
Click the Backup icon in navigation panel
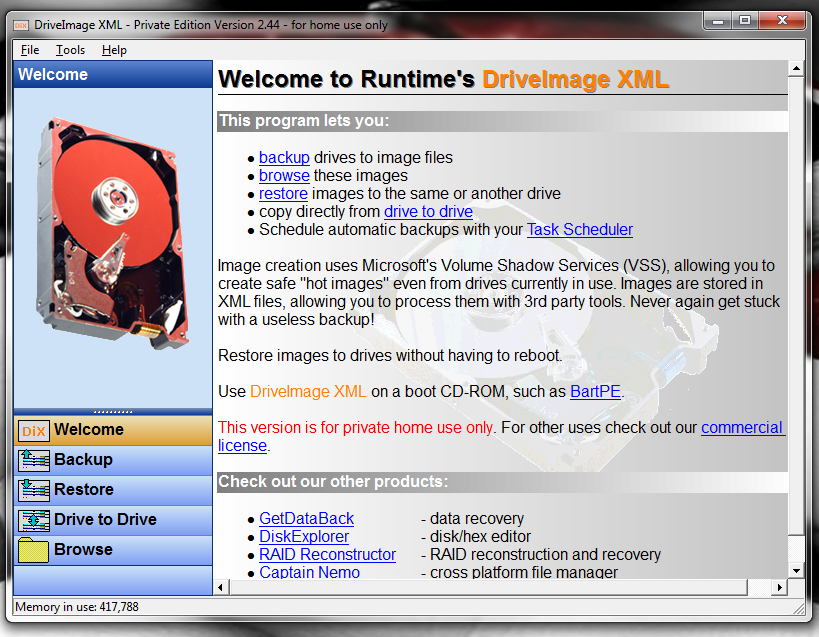(x=33, y=461)
